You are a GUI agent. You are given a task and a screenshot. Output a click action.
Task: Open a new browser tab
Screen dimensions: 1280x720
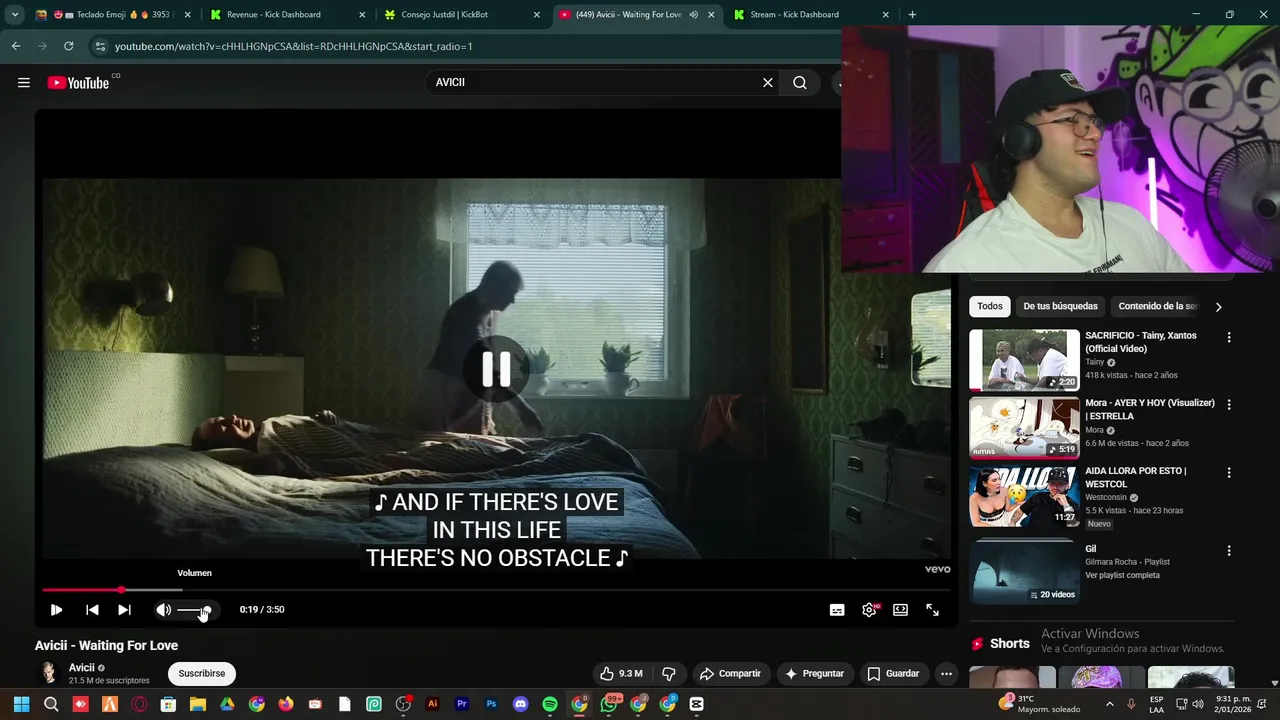(x=912, y=15)
